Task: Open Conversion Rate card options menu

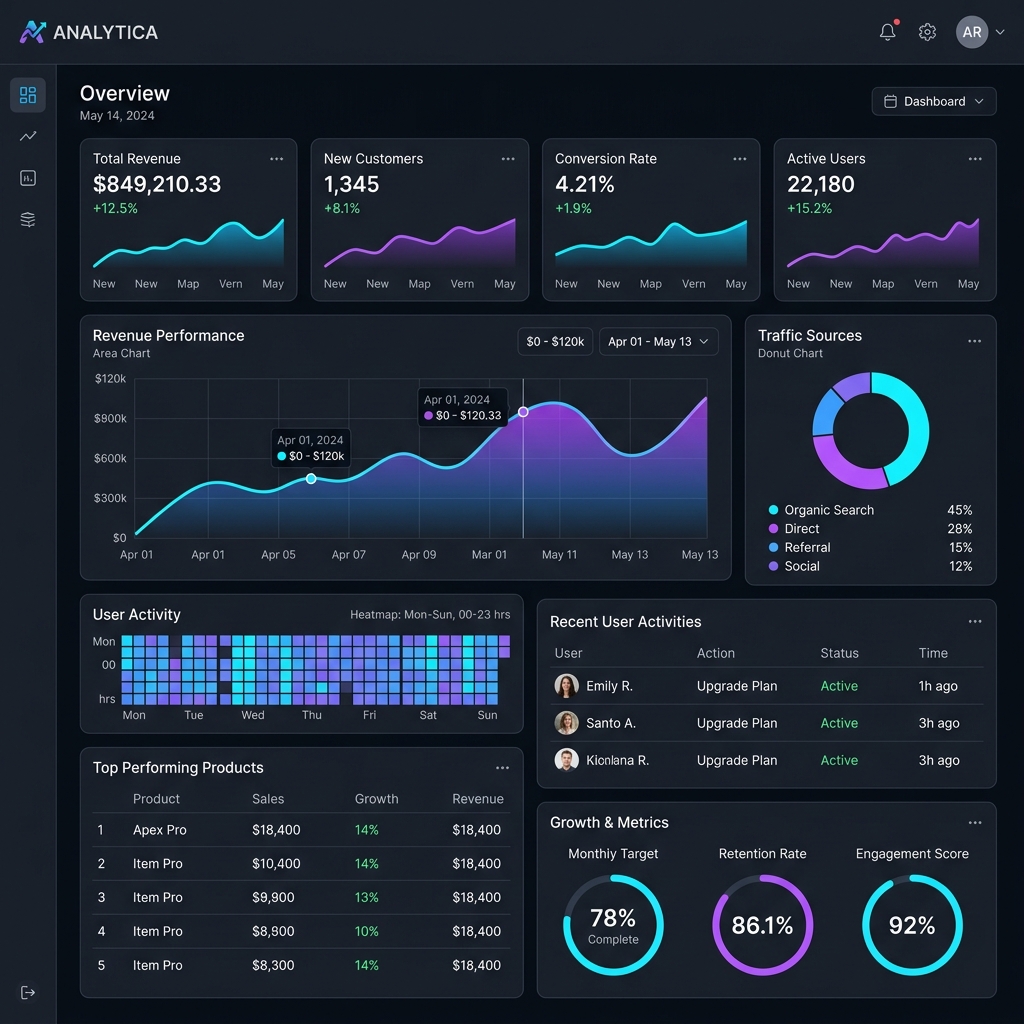Action: 739,159
